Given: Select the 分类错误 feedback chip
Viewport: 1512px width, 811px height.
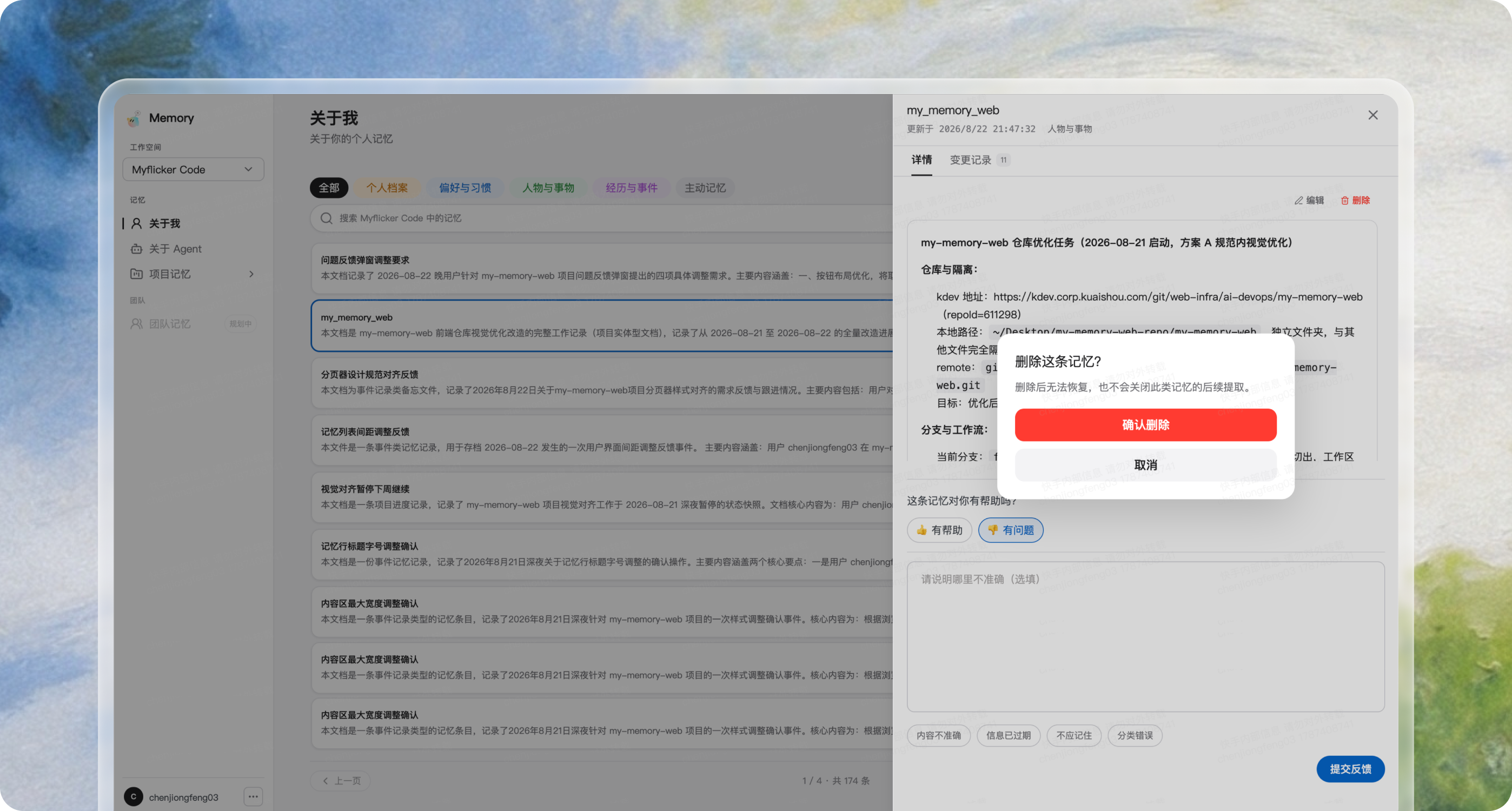Looking at the screenshot, I should pyautogui.click(x=1135, y=735).
